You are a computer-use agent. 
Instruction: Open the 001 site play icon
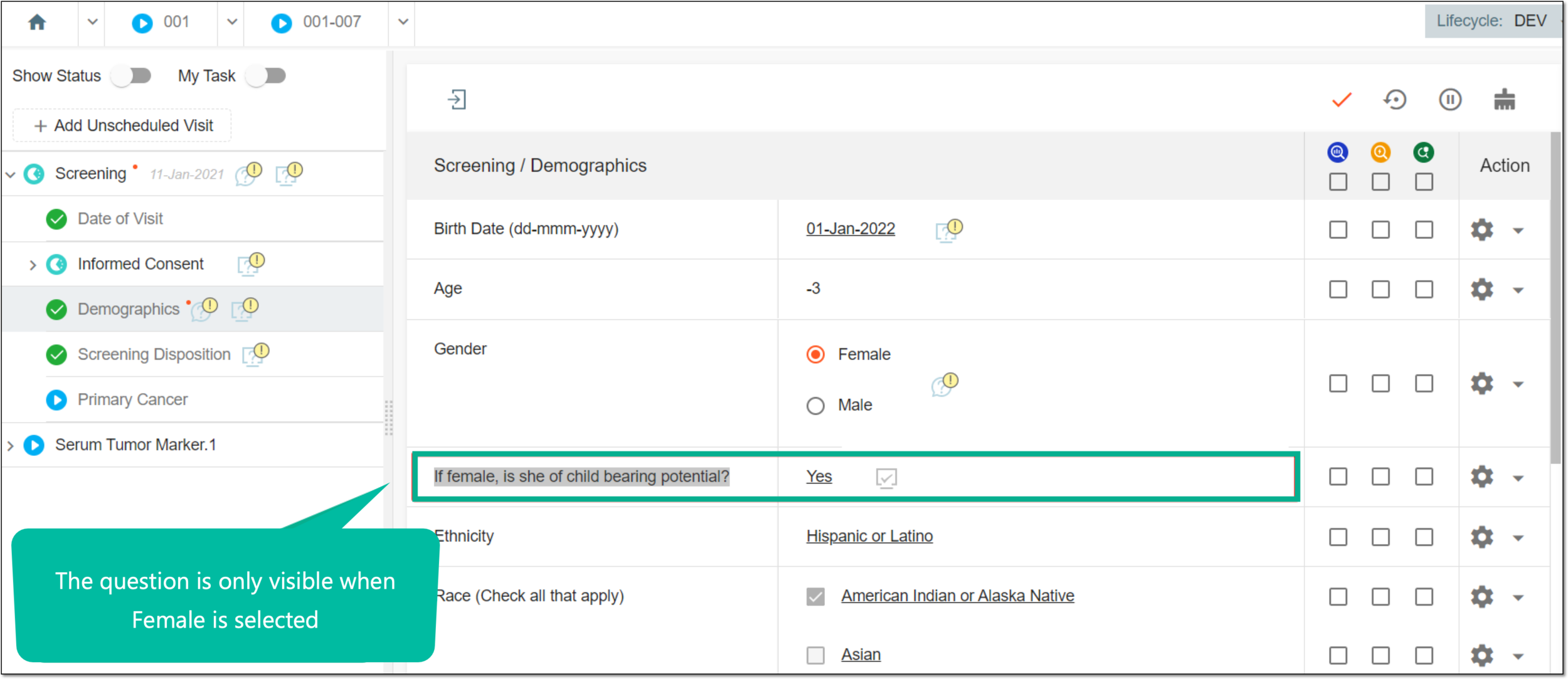point(142,23)
